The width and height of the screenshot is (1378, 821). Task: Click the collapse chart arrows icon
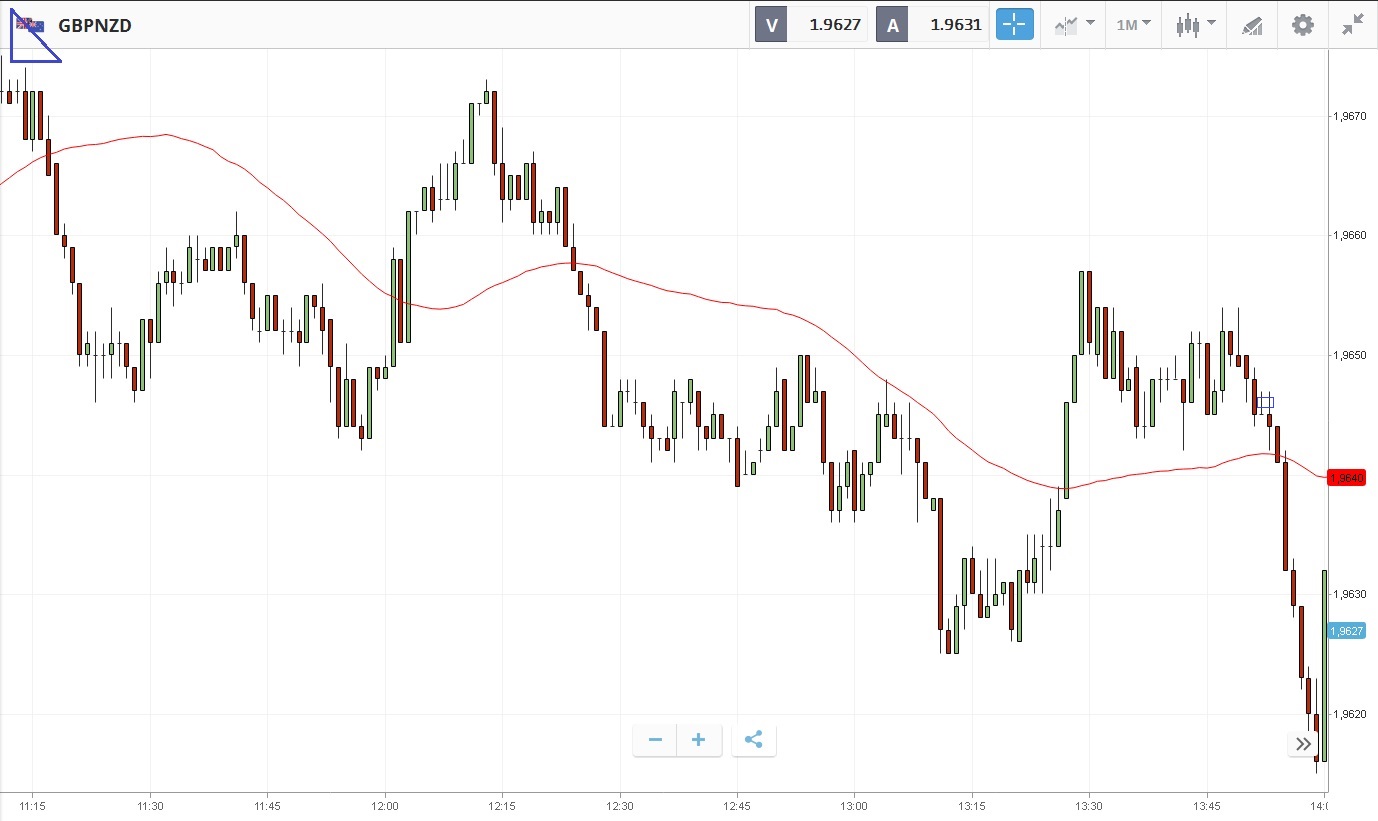(x=1352, y=25)
